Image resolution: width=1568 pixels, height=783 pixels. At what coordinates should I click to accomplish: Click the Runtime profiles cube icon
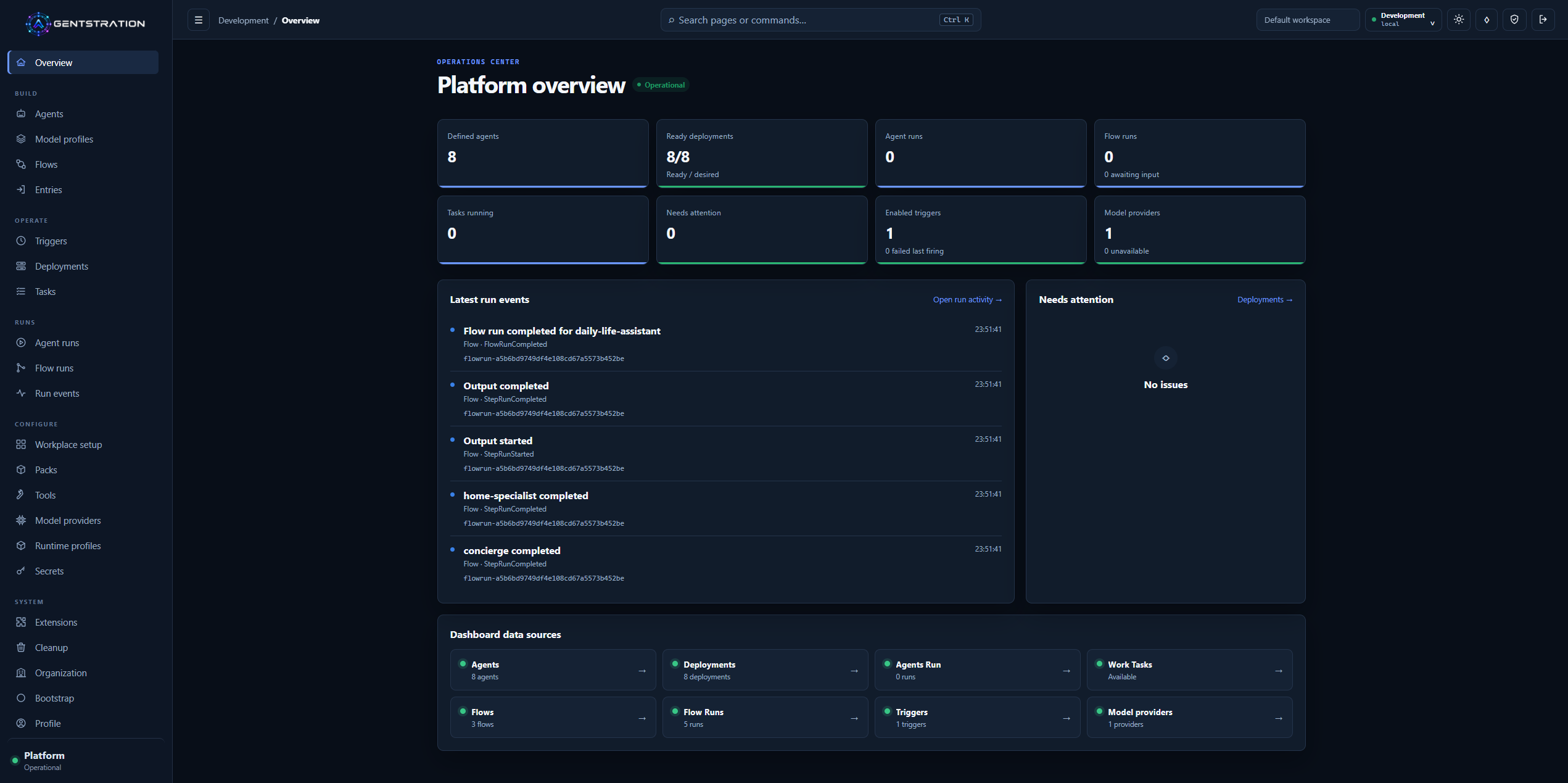[21, 545]
